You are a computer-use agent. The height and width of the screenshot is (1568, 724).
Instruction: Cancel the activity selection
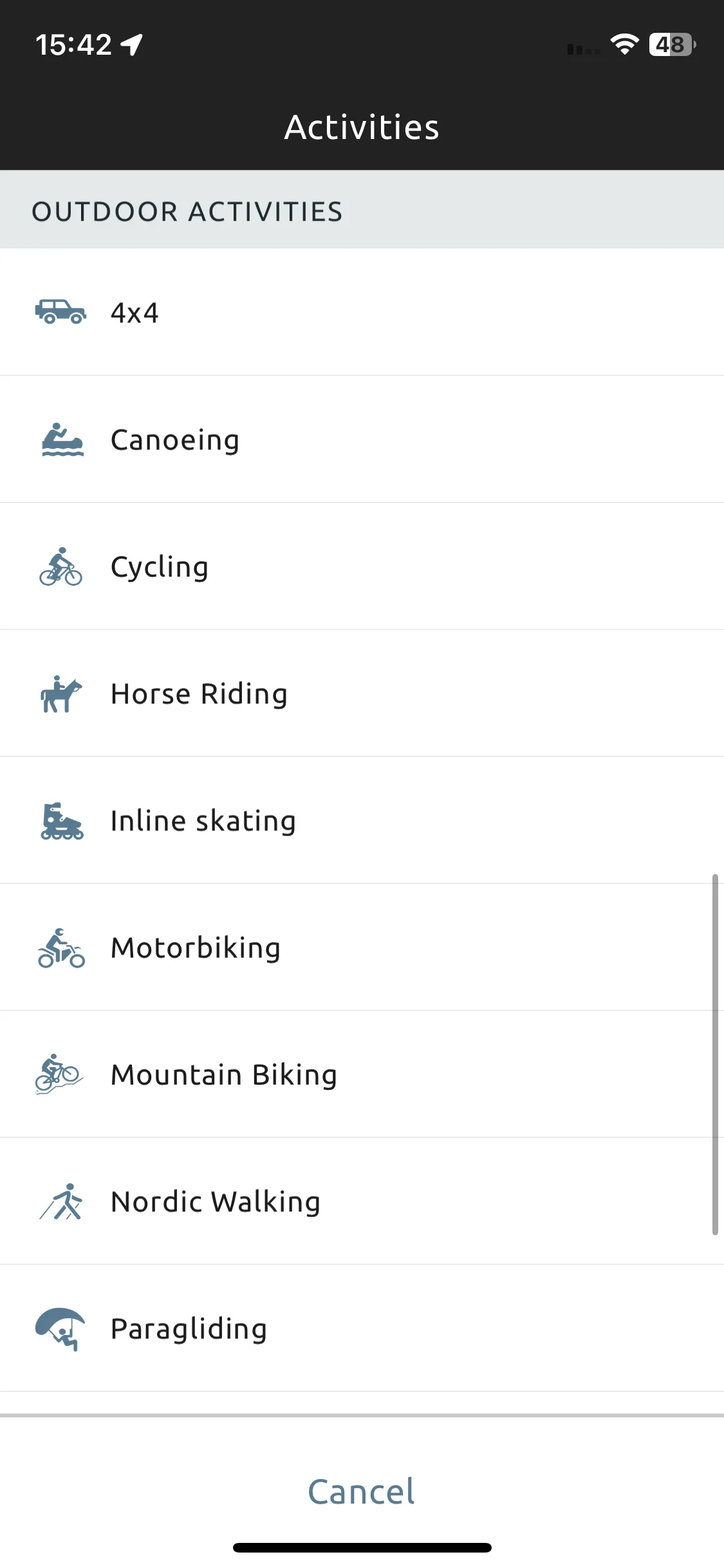point(361,1491)
